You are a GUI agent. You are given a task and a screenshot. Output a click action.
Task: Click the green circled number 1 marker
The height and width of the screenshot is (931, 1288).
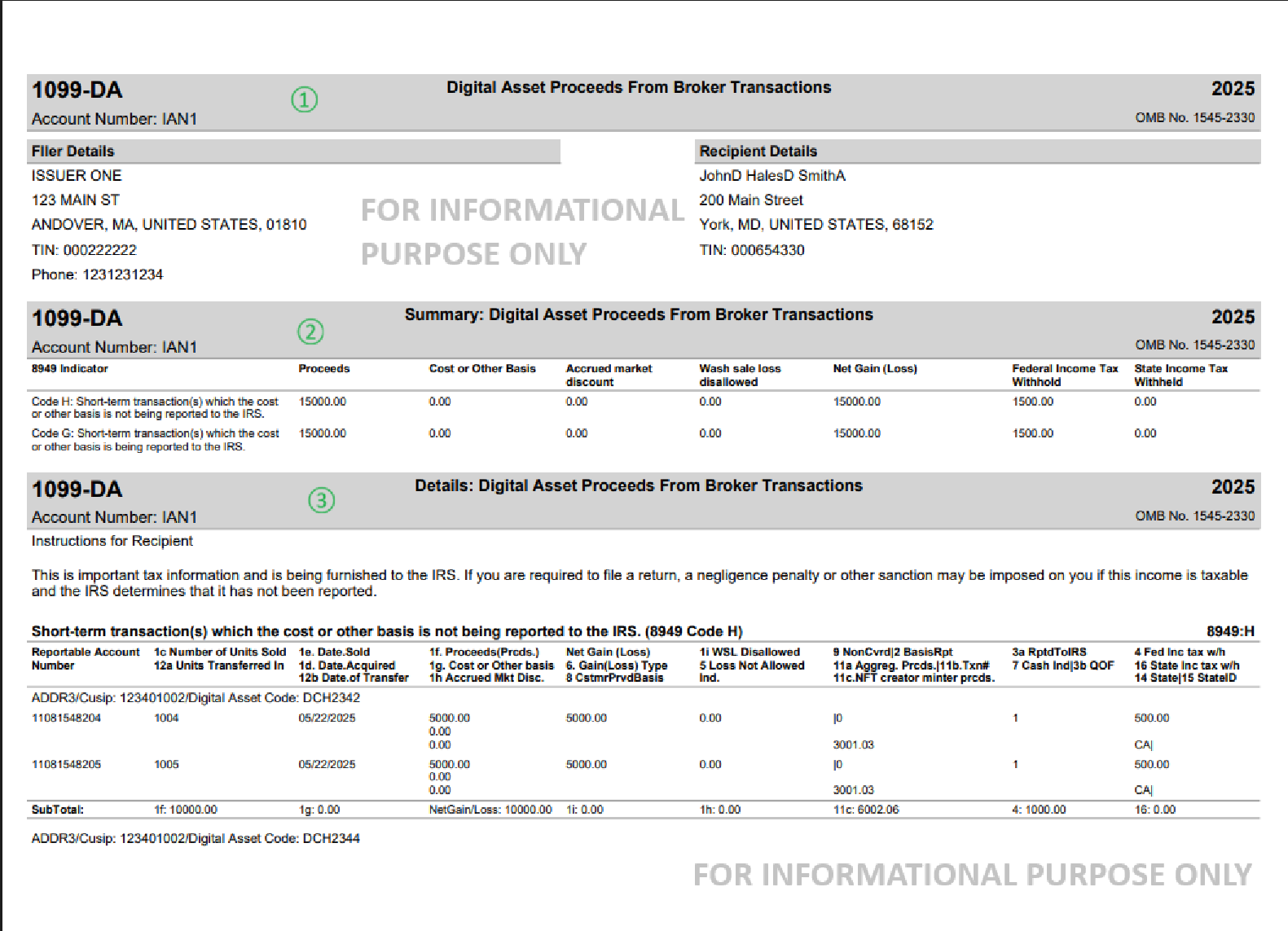[304, 100]
